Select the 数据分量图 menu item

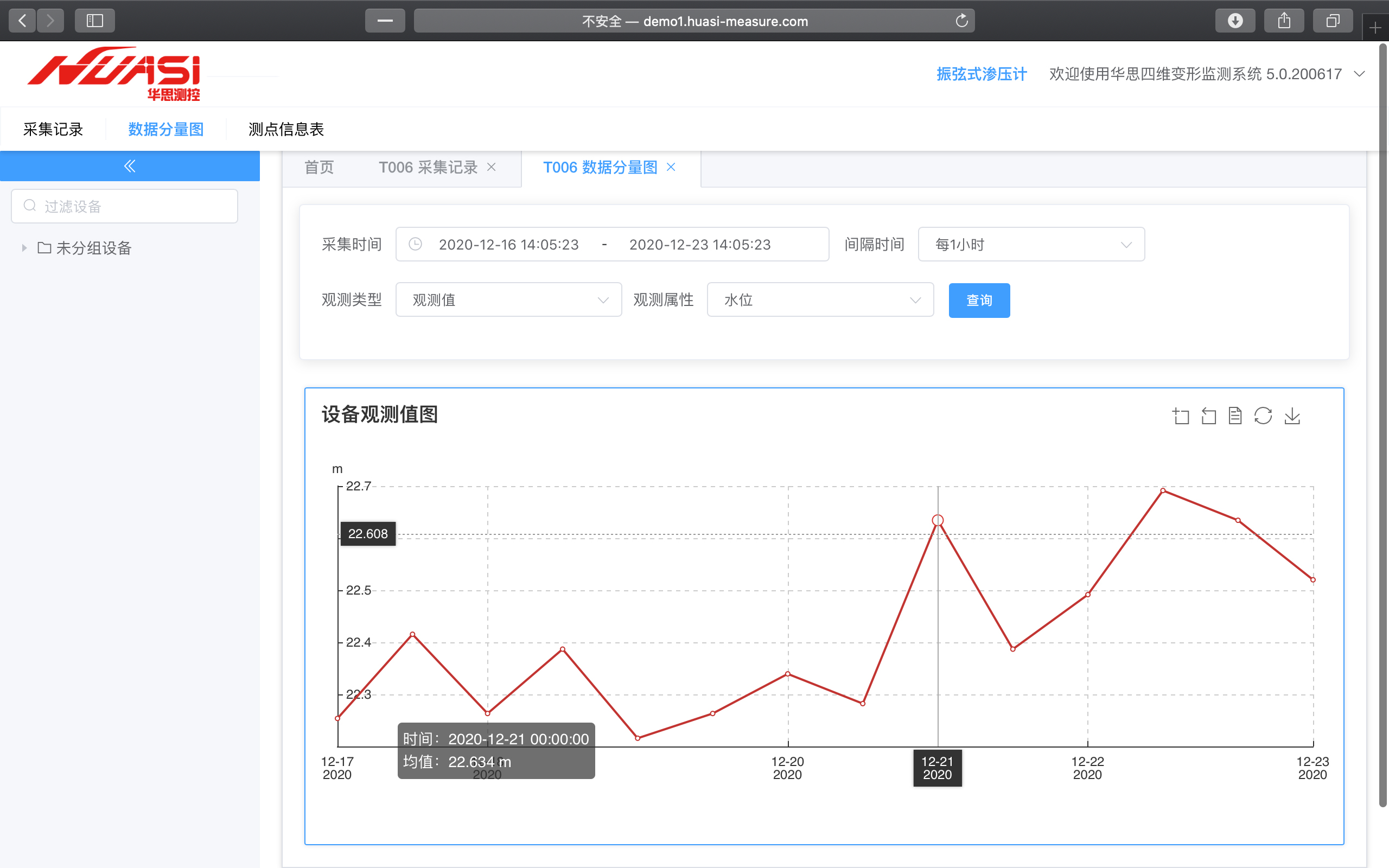[x=166, y=129]
